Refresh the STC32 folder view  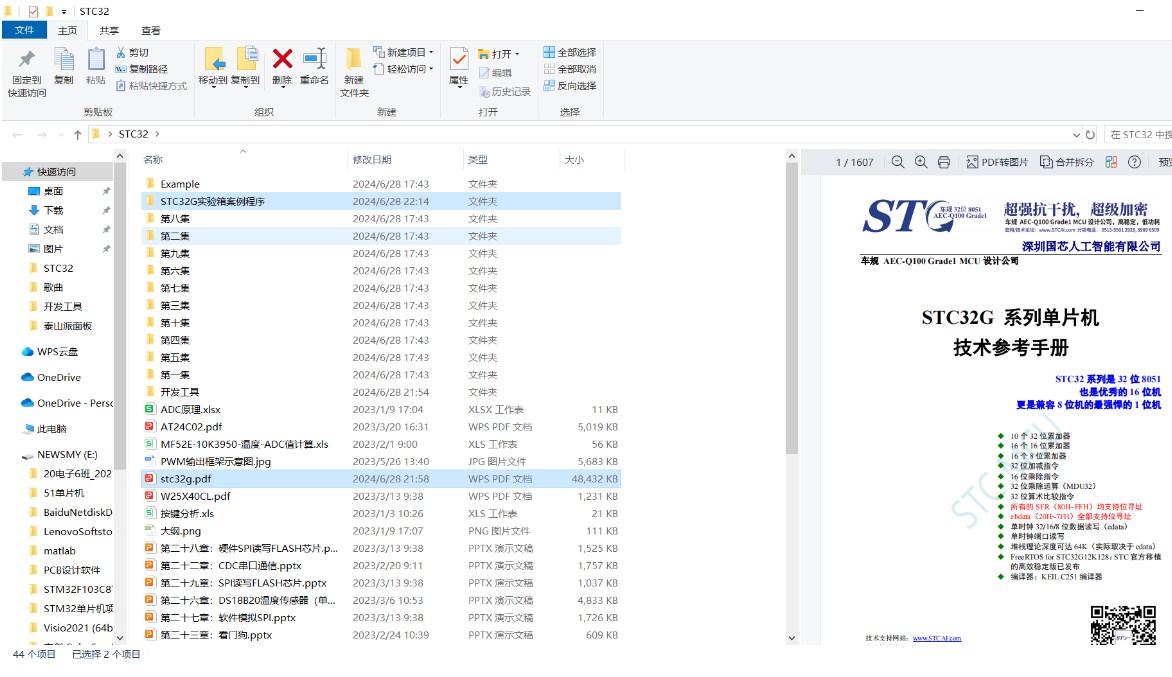point(1090,135)
